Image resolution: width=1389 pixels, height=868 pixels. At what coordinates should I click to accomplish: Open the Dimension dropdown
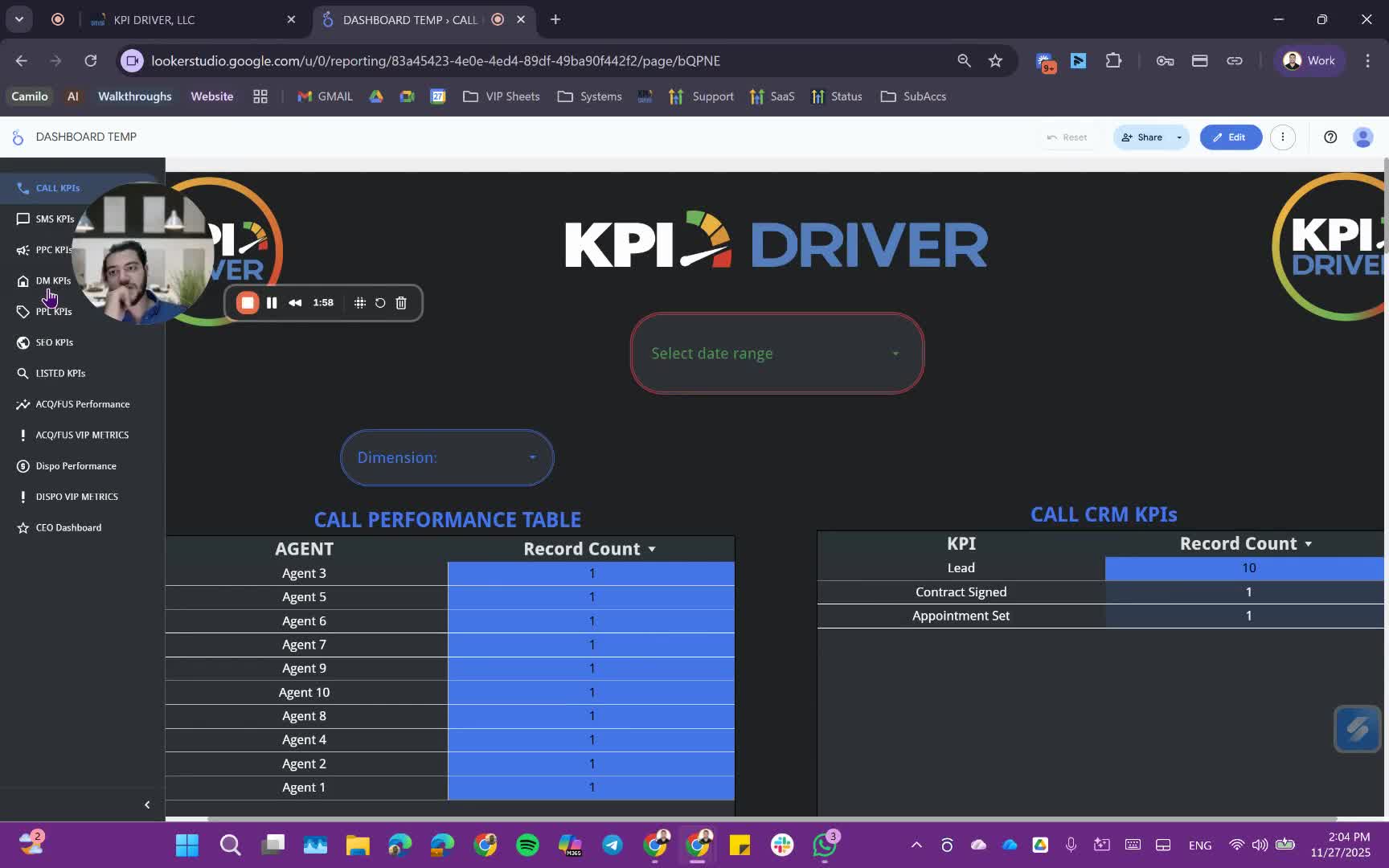click(x=447, y=457)
